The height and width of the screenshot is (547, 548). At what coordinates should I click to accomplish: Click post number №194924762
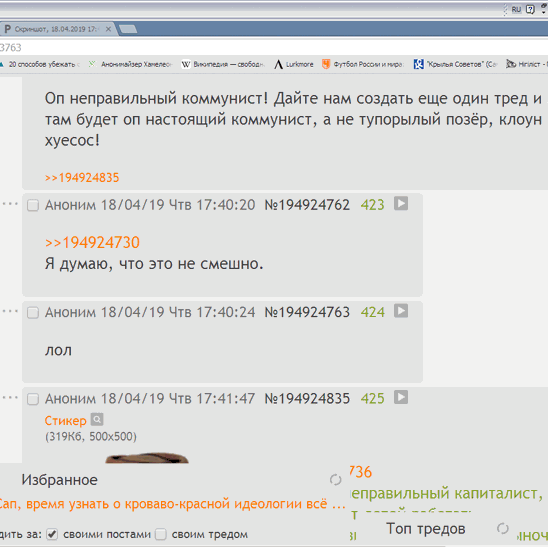tap(307, 205)
